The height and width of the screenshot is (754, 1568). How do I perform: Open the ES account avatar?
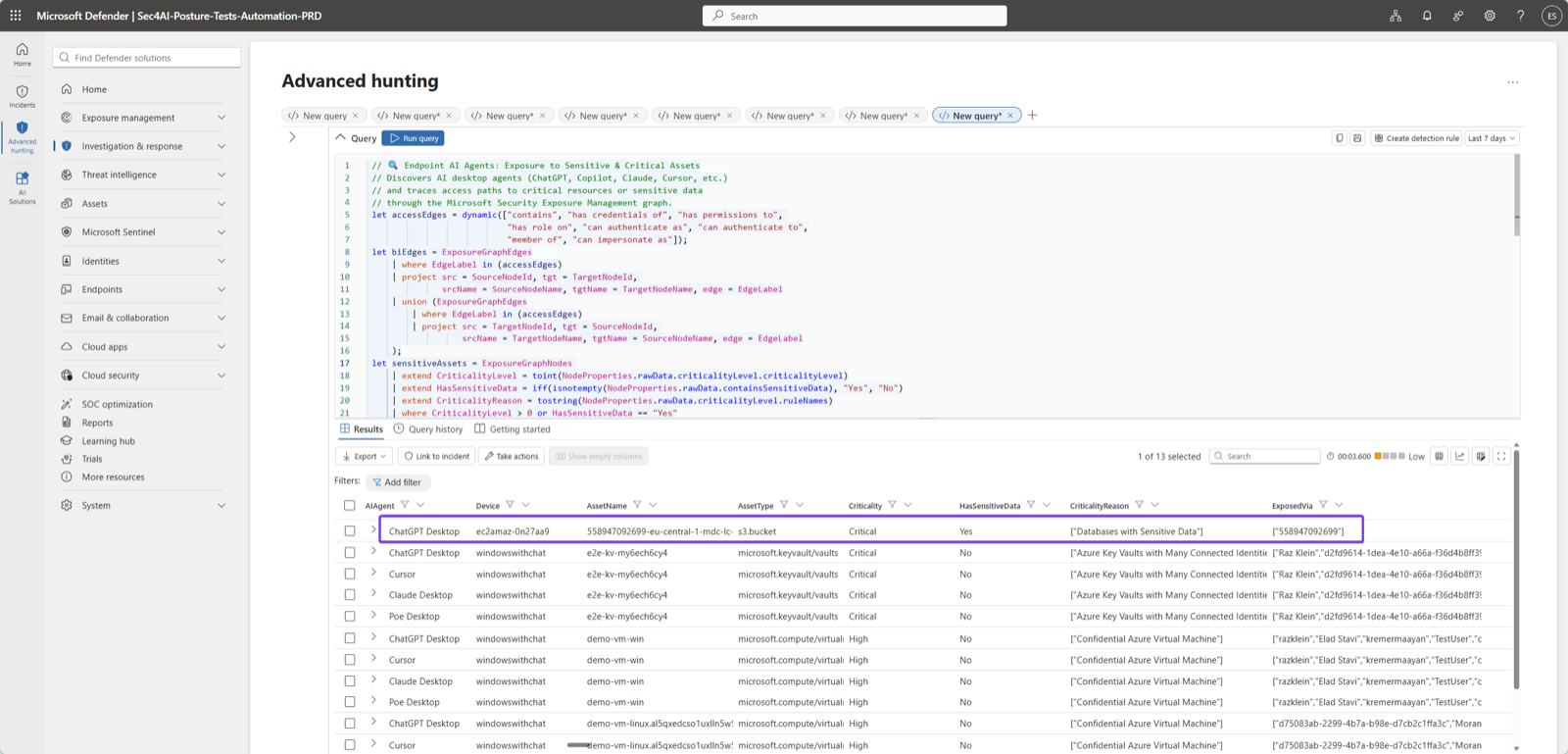(x=1551, y=16)
